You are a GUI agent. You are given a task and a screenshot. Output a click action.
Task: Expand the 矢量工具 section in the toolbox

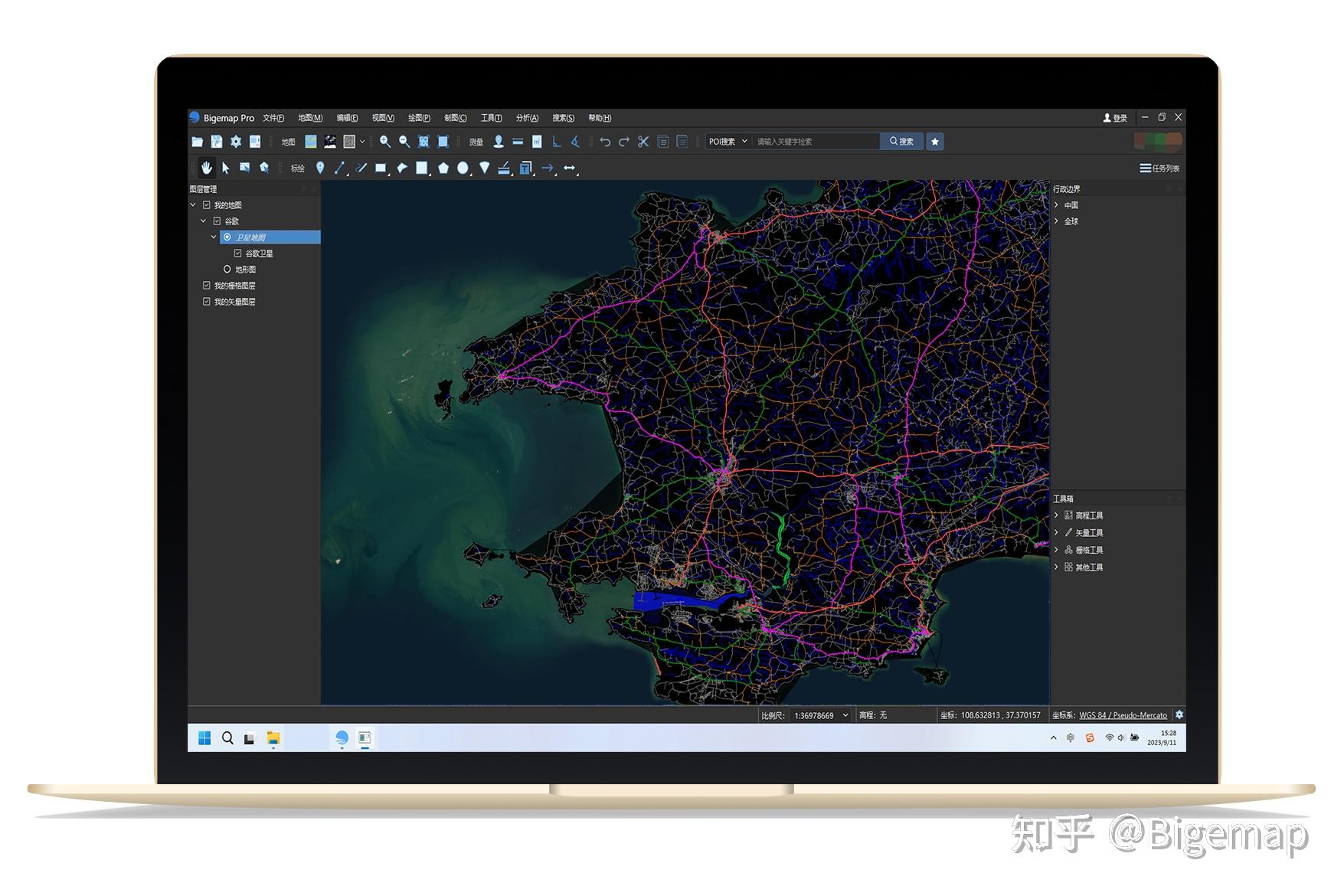pyautogui.click(x=1057, y=531)
